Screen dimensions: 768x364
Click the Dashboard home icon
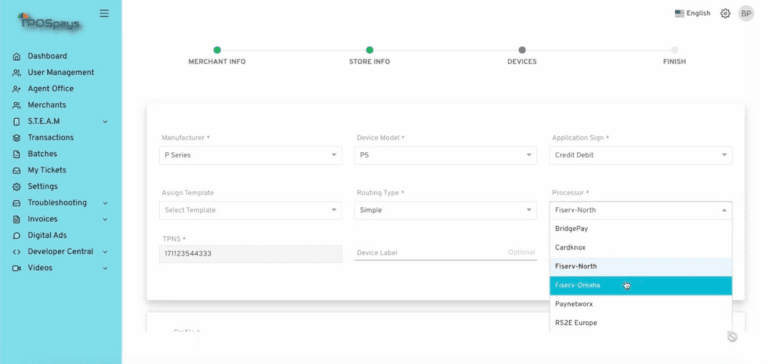pyautogui.click(x=17, y=56)
